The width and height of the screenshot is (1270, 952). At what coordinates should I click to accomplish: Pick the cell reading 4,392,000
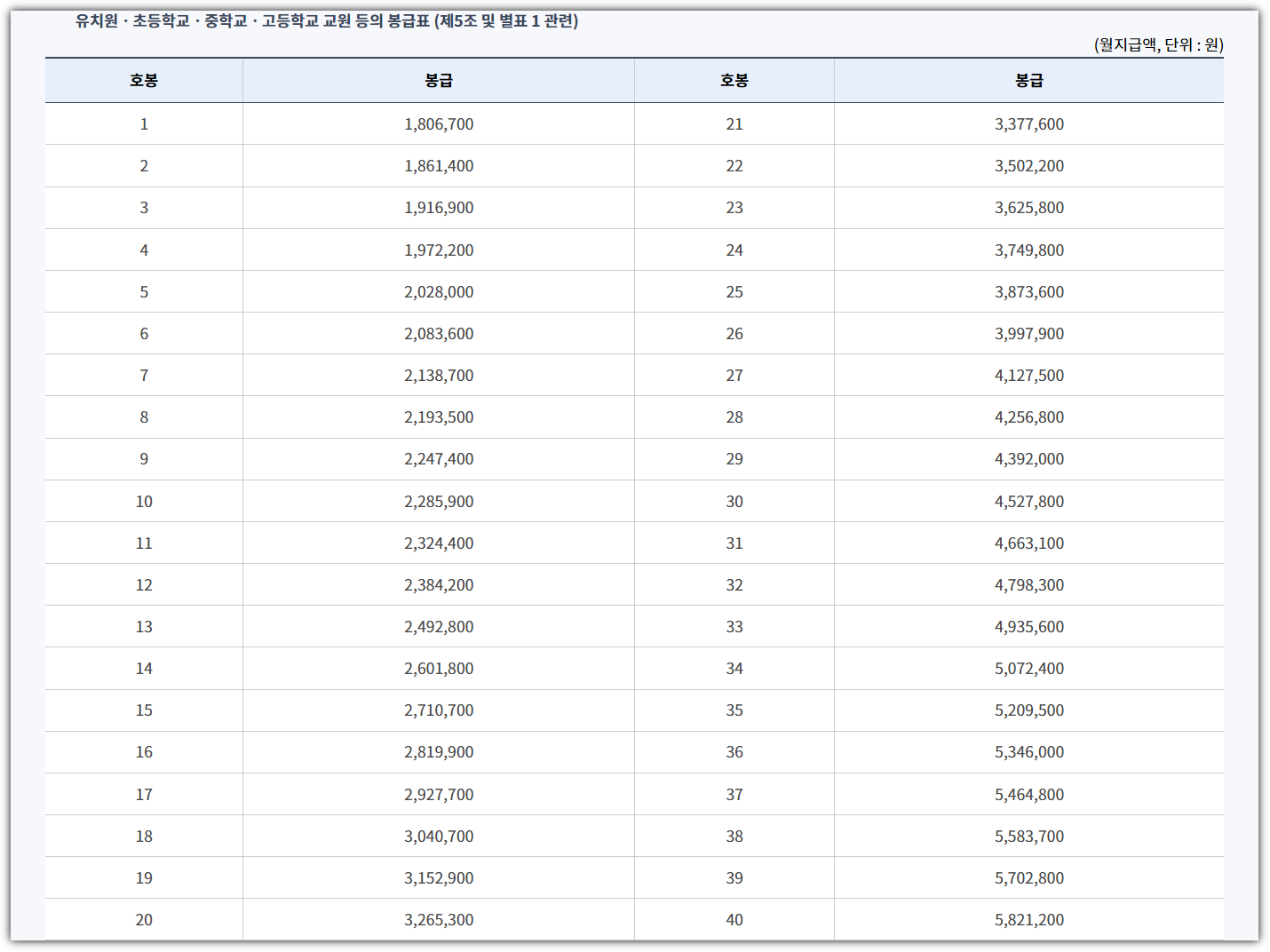coord(1029,459)
